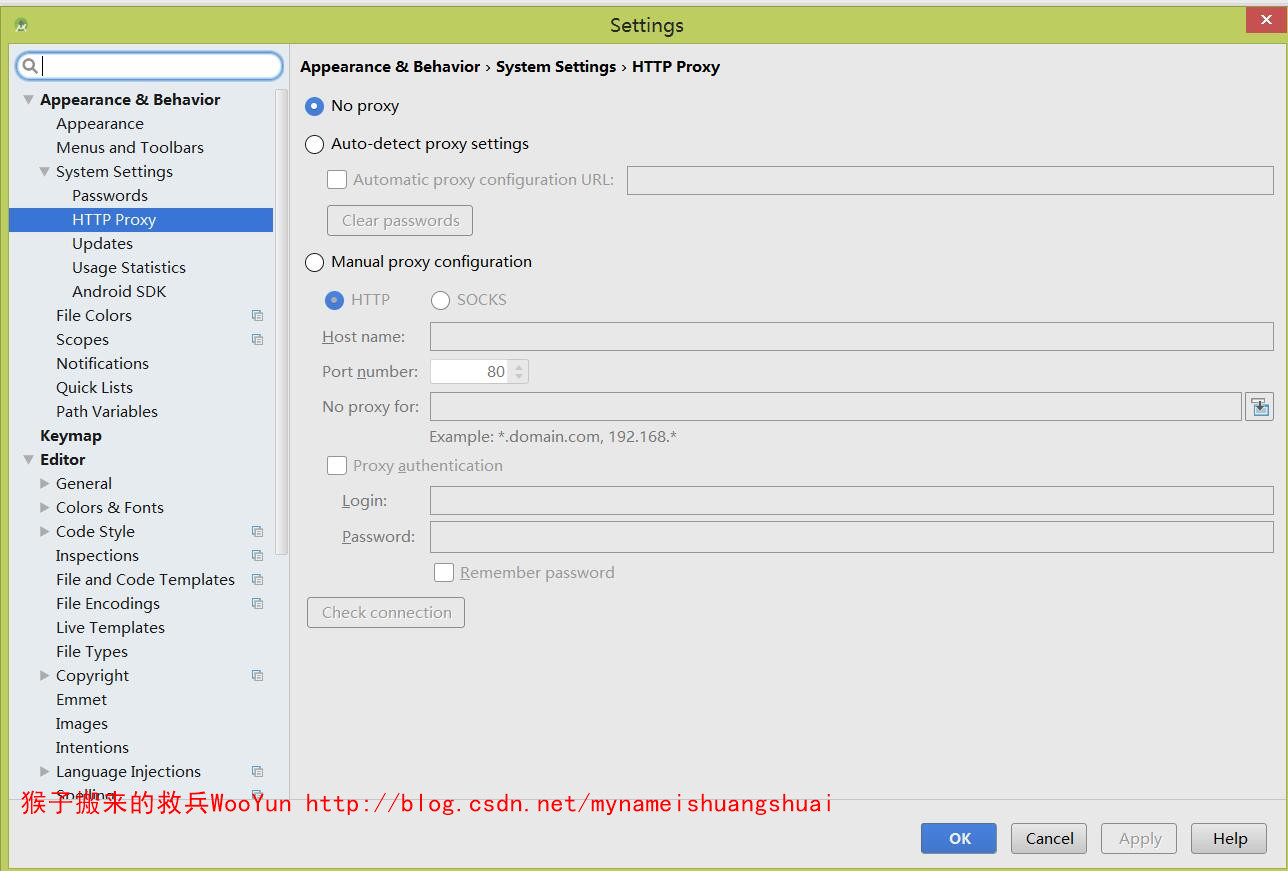The image size is (1288, 871).
Task: Click project-level icon beside Inspections
Action: pos(257,556)
